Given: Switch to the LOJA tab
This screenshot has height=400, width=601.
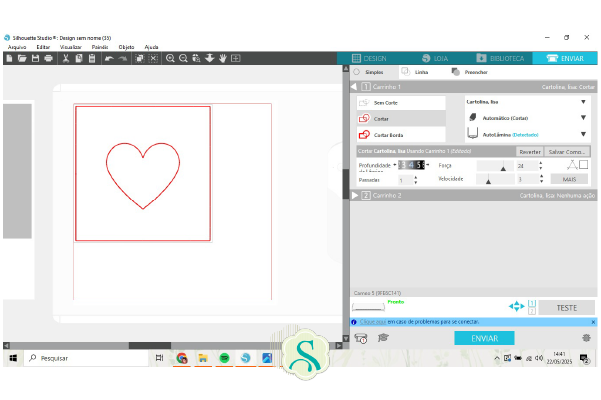Looking at the screenshot, I should point(435,58).
